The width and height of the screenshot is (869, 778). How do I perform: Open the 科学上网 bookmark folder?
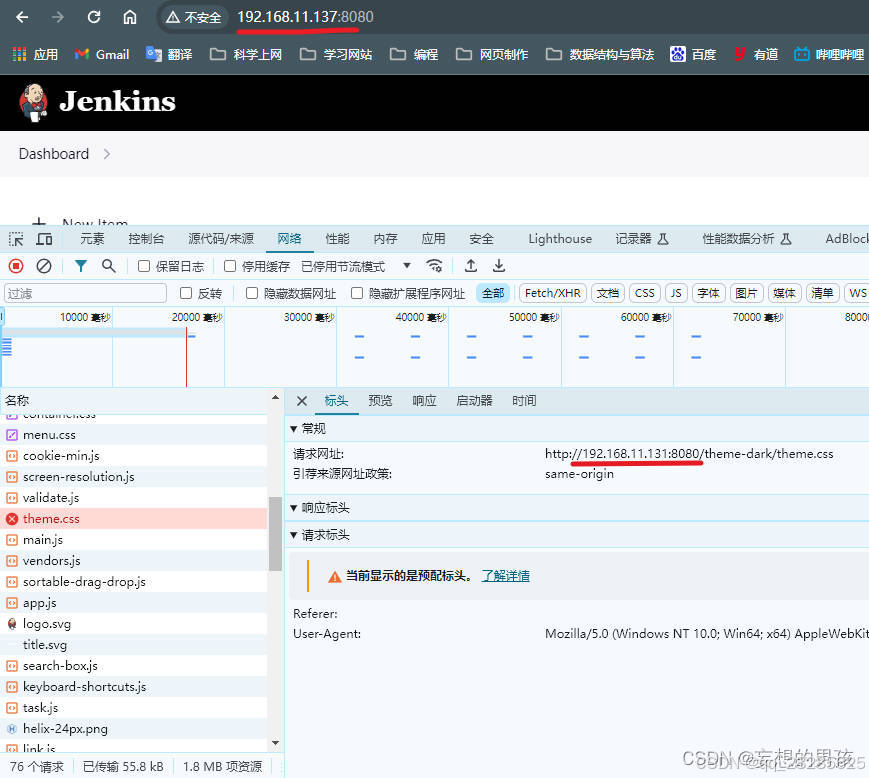(246, 54)
